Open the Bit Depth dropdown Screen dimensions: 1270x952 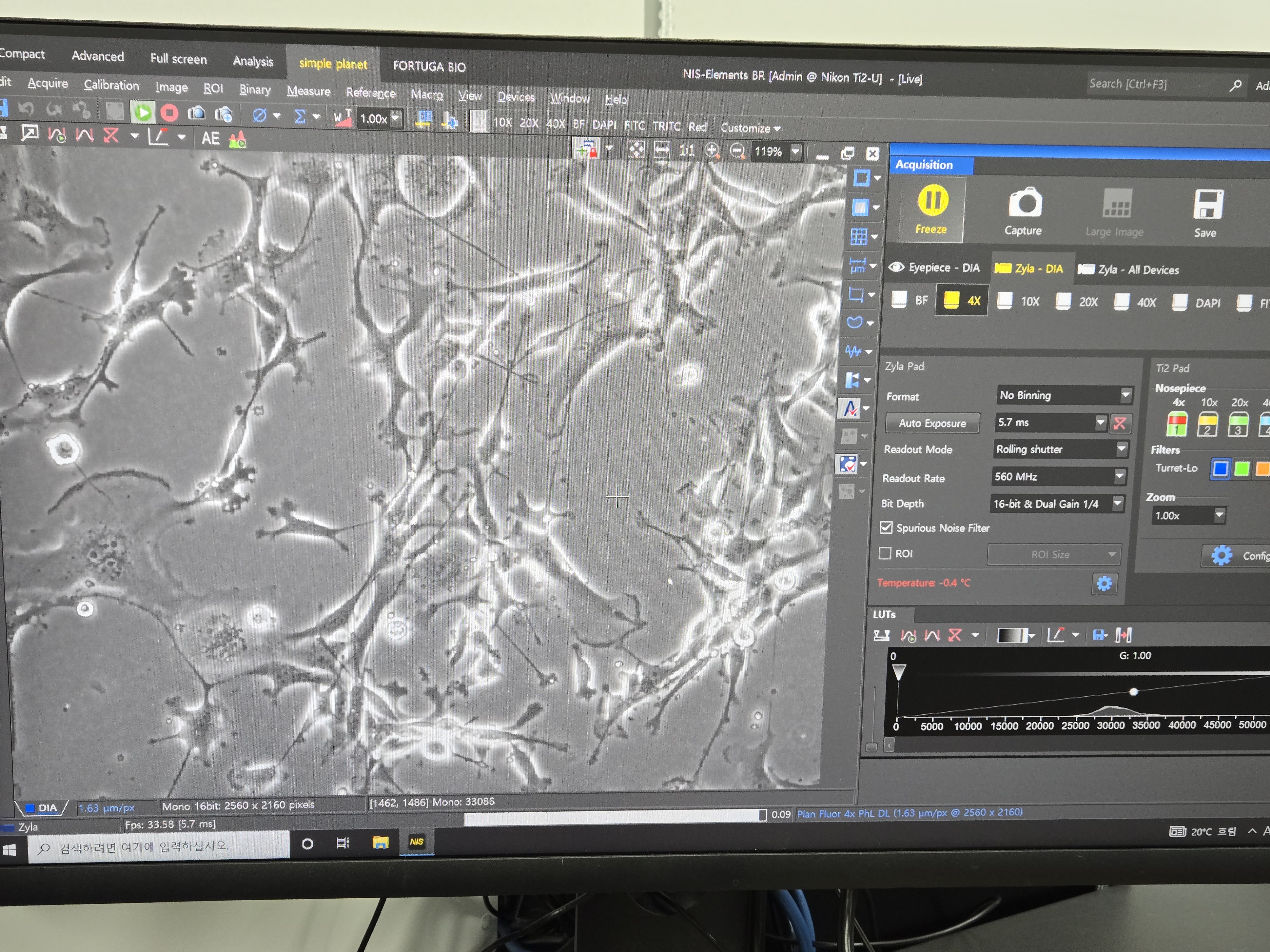1117,503
